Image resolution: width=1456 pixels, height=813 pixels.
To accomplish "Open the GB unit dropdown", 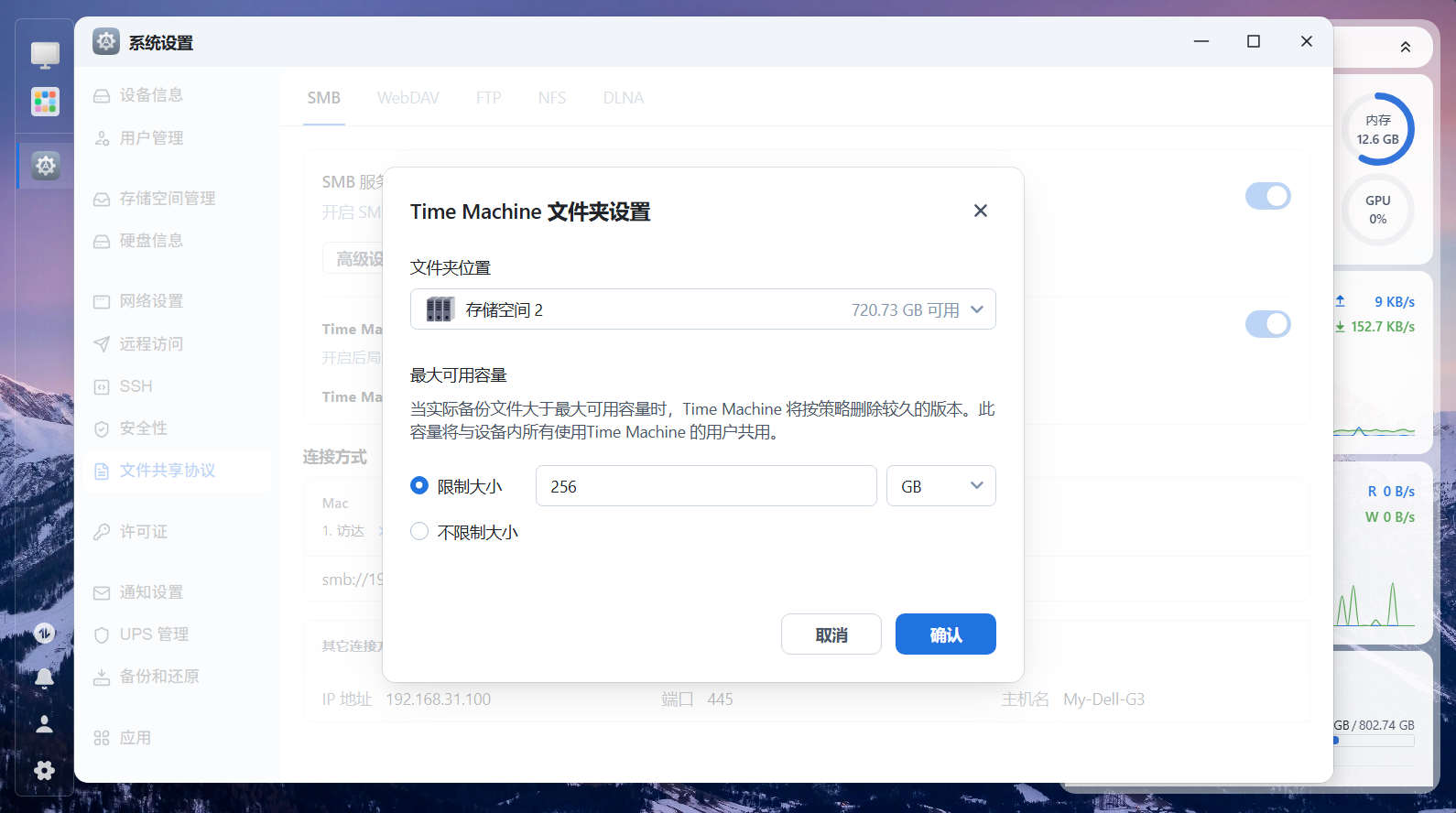I will 940,486.
